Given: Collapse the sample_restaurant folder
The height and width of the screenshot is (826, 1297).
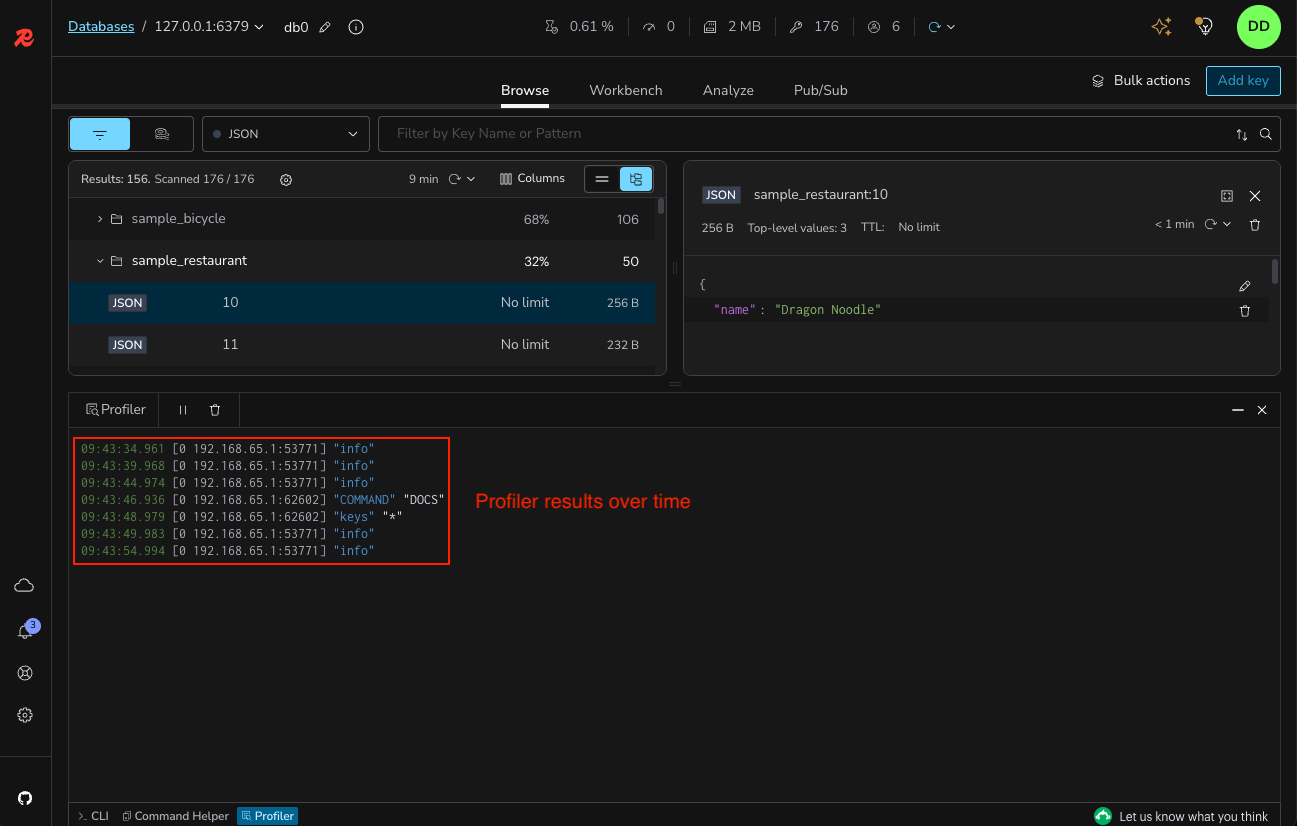Looking at the screenshot, I should pos(100,261).
